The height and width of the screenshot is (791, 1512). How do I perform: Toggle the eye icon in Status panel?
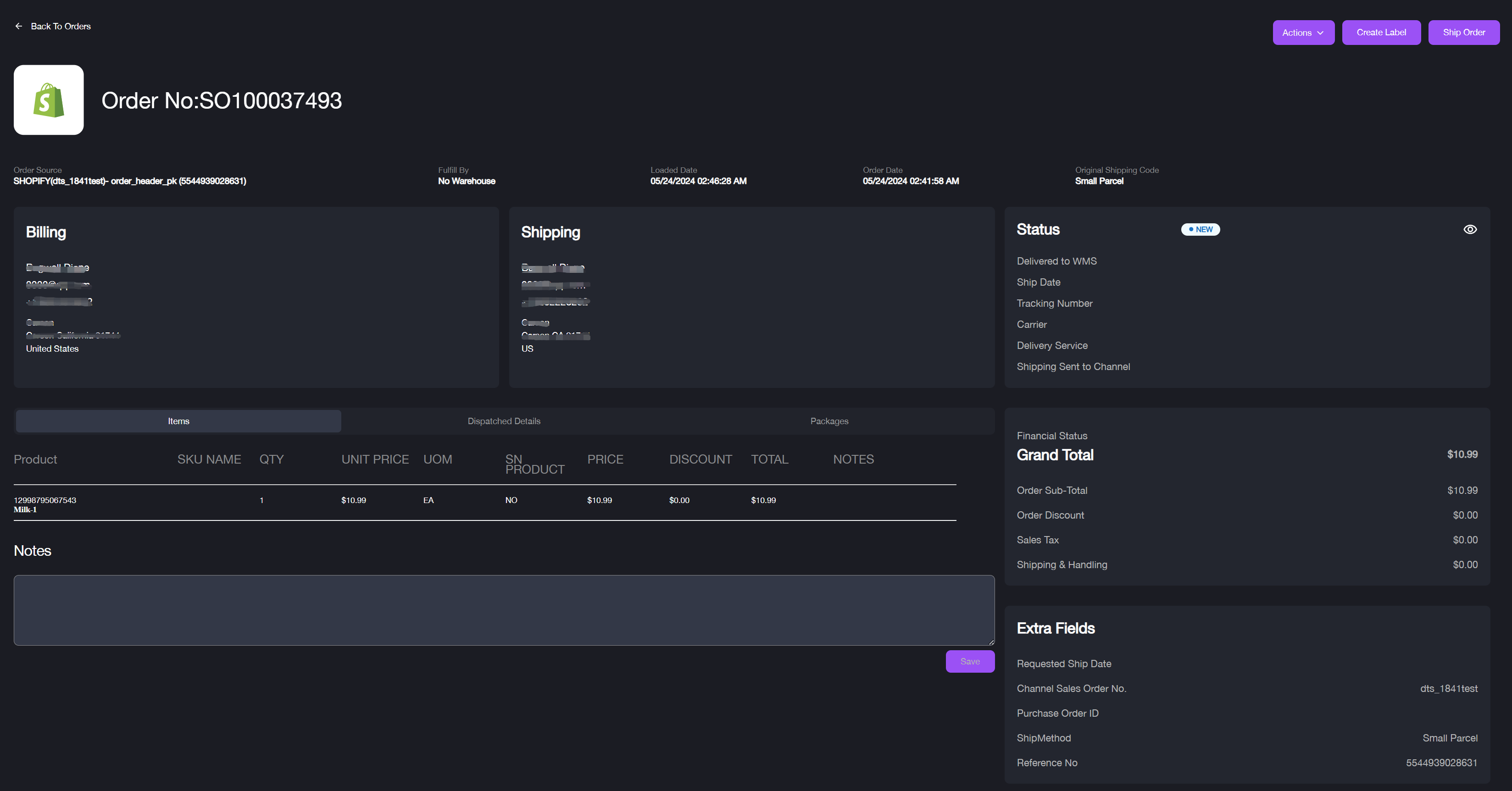pos(1470,229)
